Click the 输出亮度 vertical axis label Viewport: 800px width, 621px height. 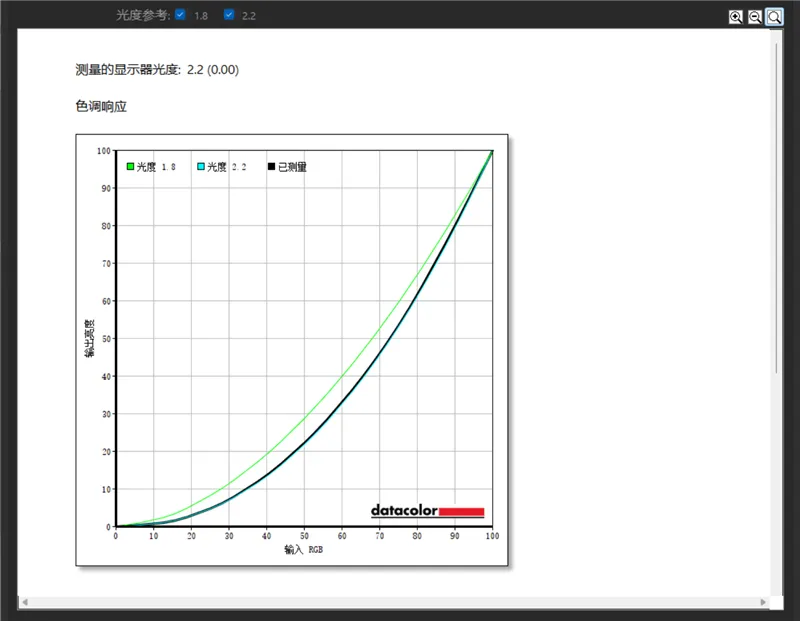[x=90, y=338]
